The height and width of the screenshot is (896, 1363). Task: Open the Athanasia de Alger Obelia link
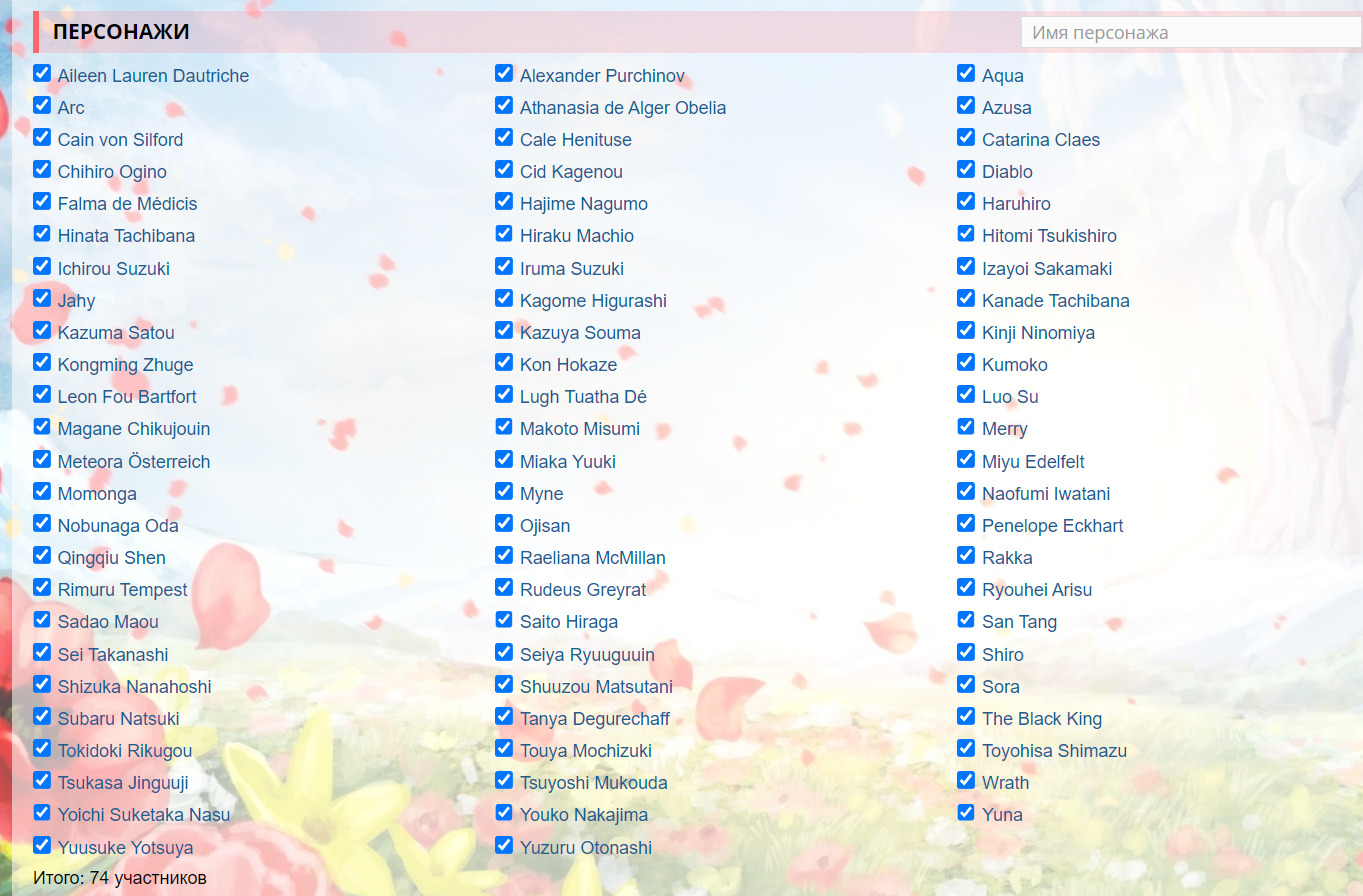(x=622, y=108)
